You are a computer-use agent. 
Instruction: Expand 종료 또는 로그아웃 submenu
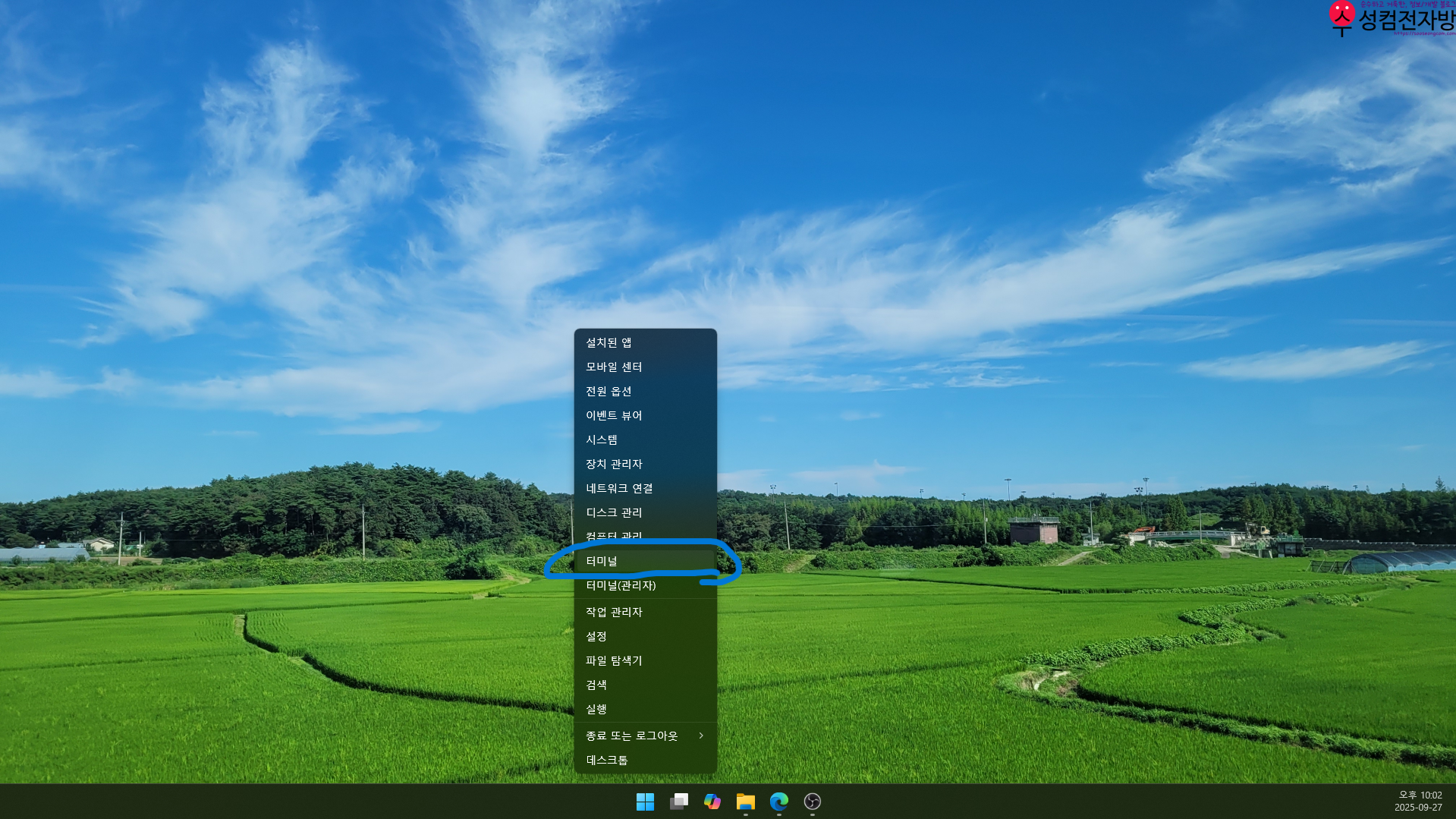(x=645, y=736)
